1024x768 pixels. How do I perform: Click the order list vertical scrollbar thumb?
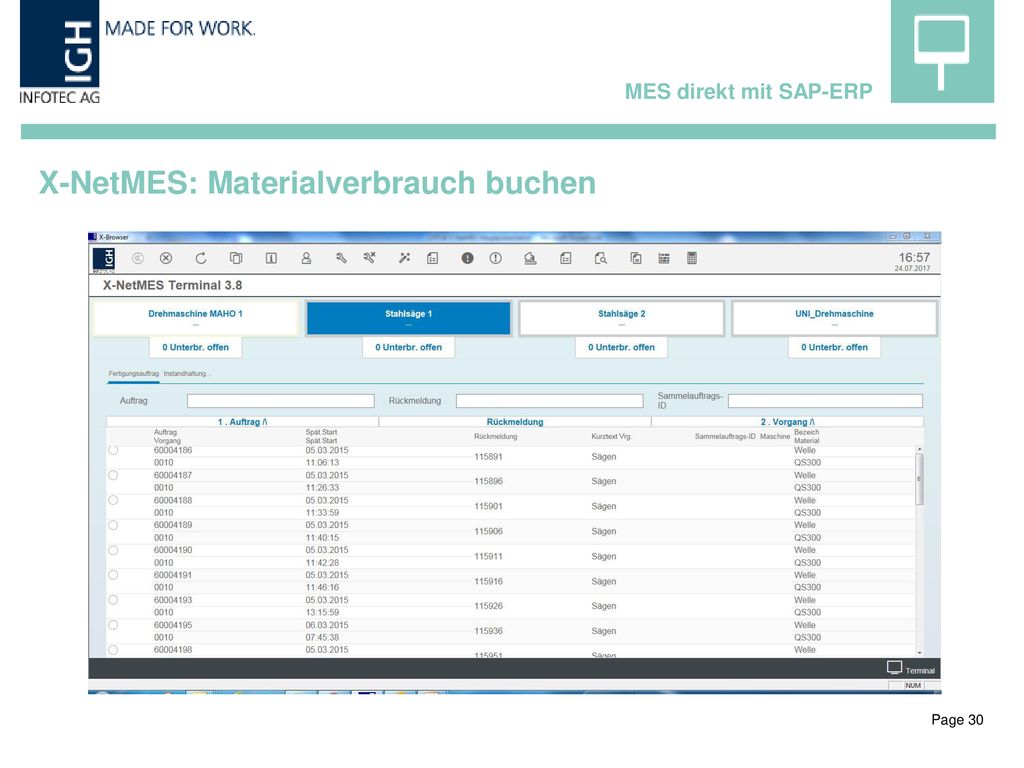point(920,479)
